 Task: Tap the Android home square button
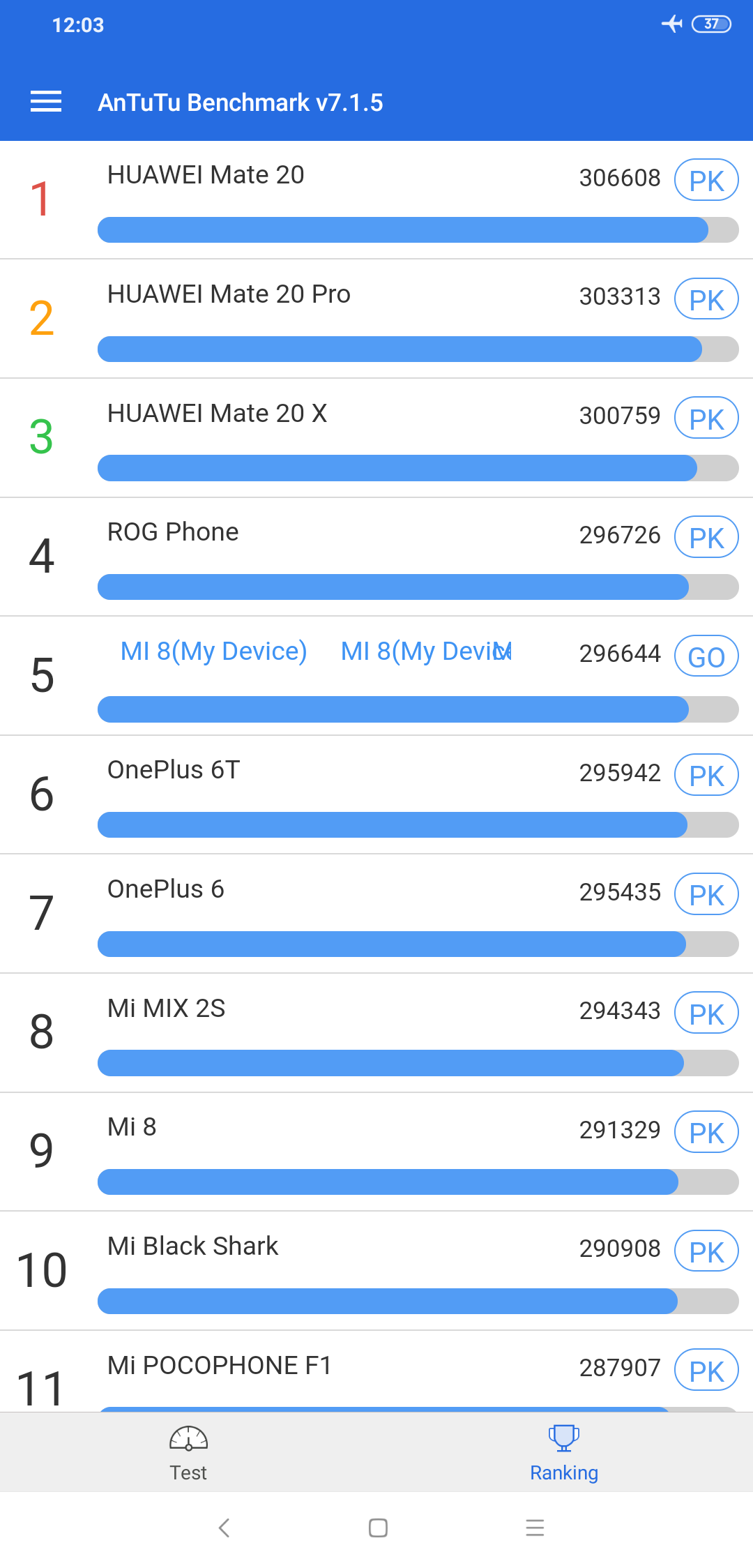click(x=378, y=1528)
